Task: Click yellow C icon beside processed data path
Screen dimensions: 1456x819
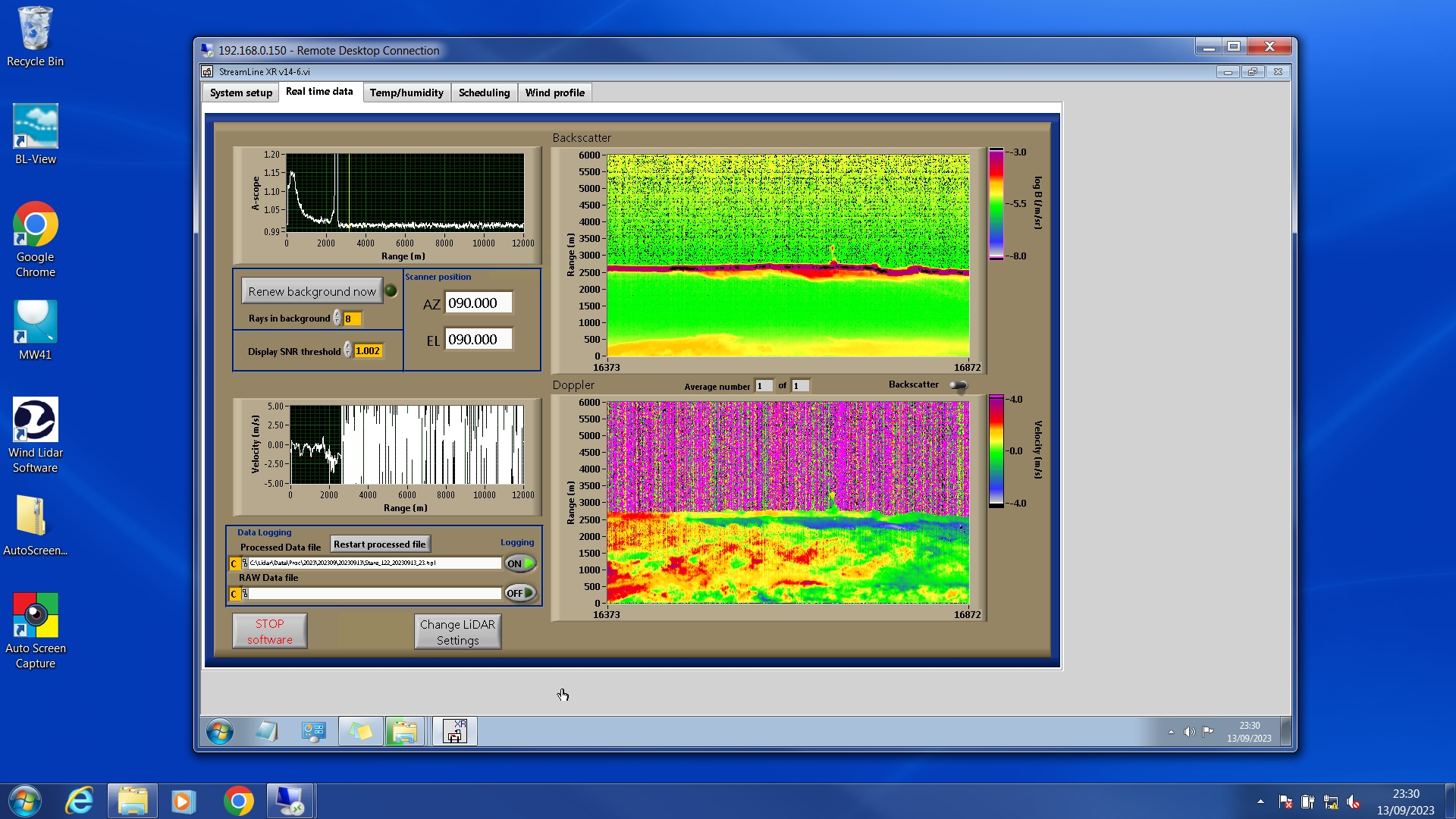Action: point(234,563)
